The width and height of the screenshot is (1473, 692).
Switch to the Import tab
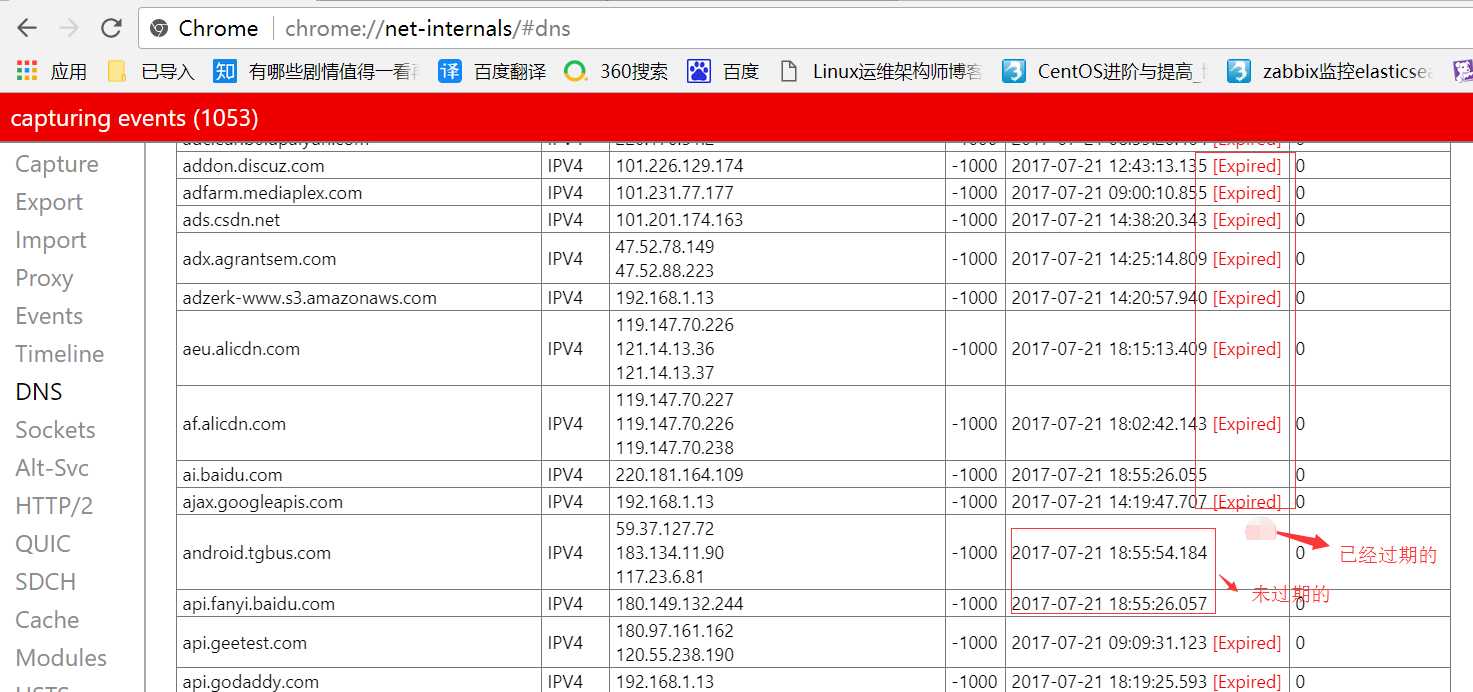[51, 240]
